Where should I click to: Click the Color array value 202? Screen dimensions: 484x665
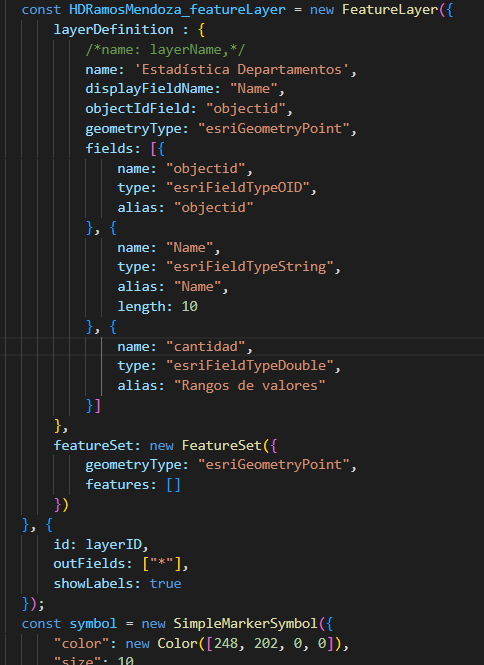pyautogui.click(x=266, y=644)
